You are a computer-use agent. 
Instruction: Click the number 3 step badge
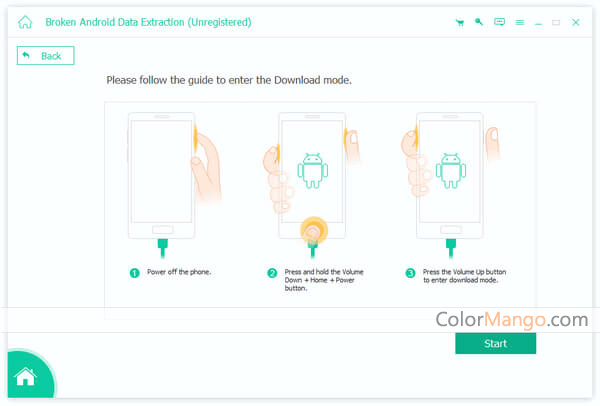tap(410, 273)
